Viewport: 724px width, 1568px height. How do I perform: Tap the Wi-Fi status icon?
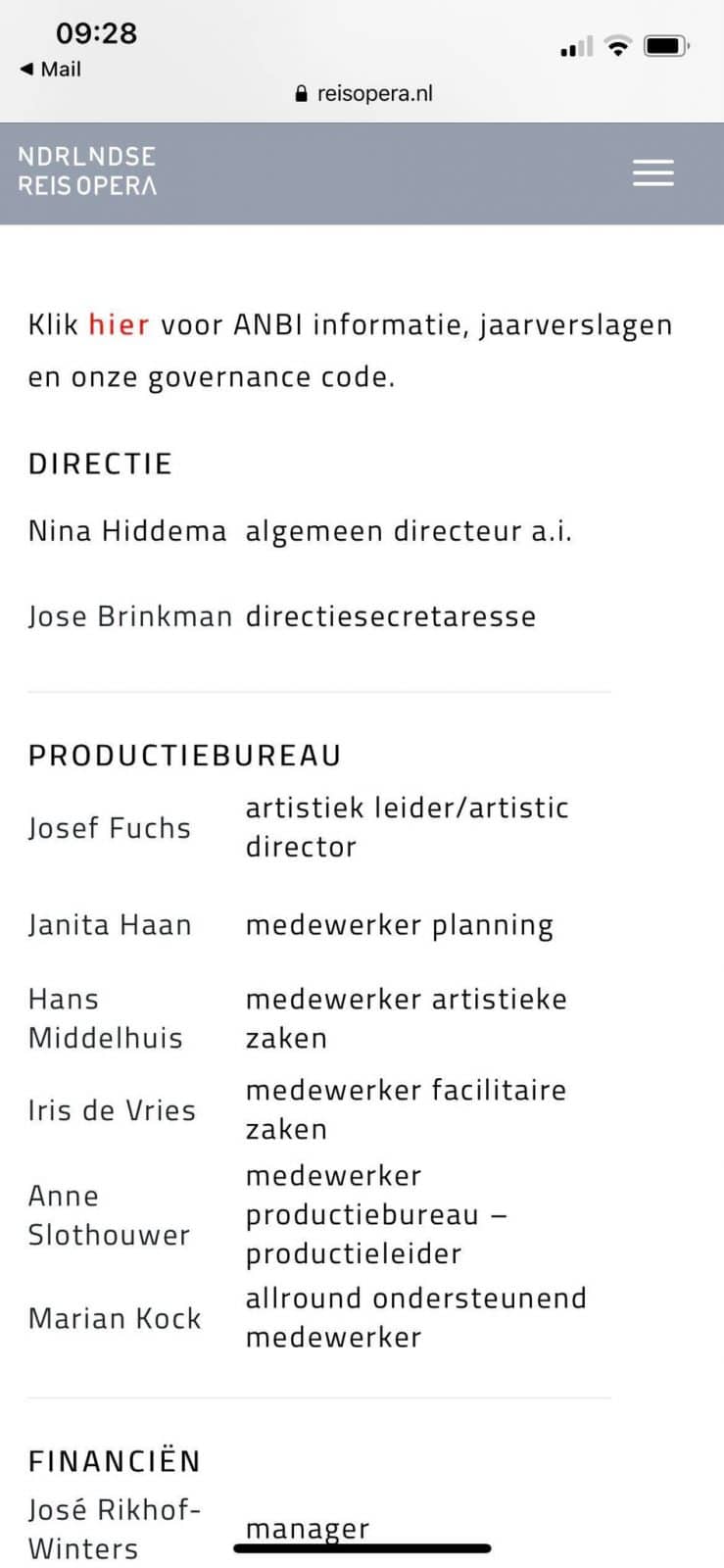[x=617, y=46]
